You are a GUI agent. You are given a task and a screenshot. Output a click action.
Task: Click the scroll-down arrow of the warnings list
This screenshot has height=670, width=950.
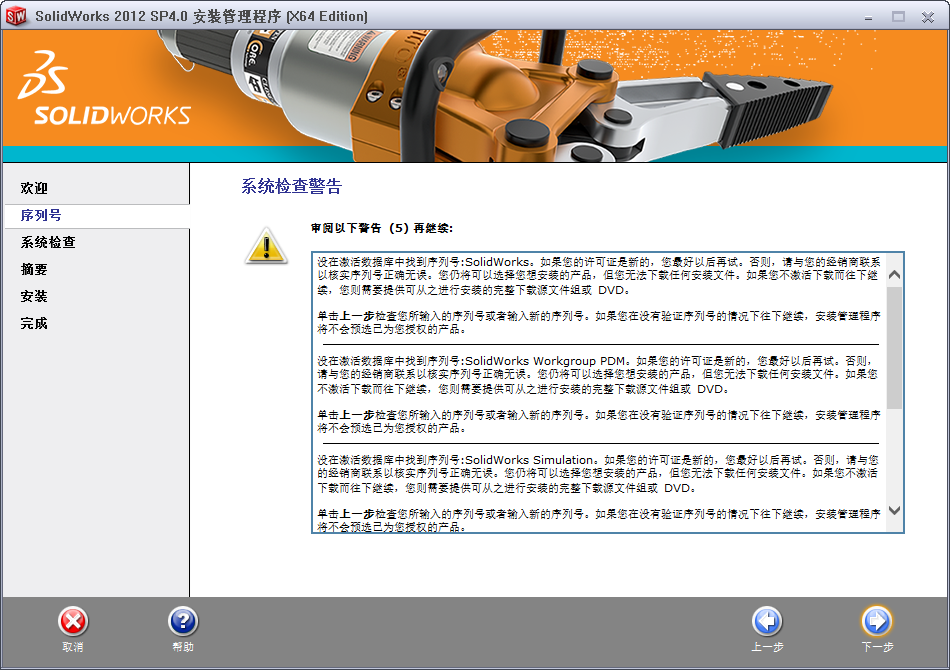pyautogui.click(x=894, y=510)
